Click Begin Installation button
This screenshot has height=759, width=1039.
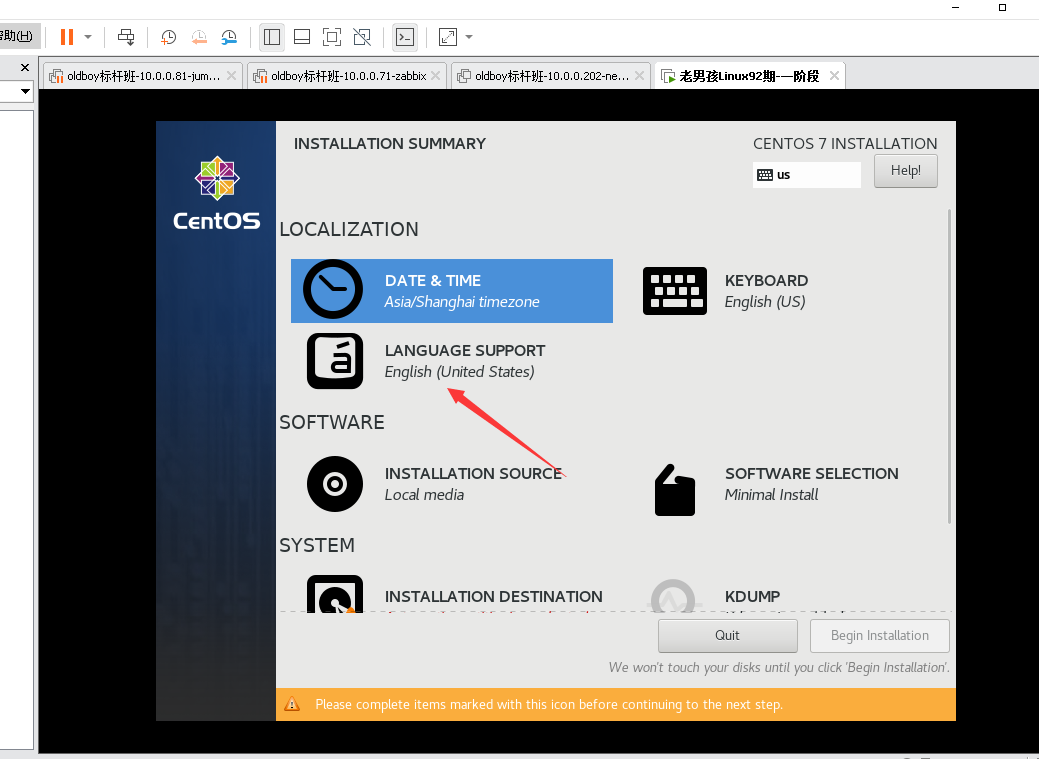point(879,636)
